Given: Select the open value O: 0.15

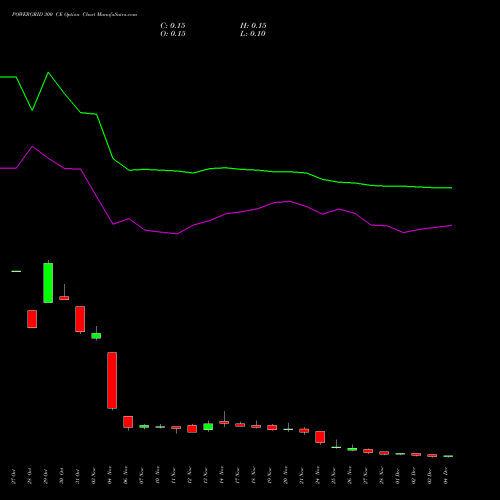Looking at the screenshot, I should point(173,34).
